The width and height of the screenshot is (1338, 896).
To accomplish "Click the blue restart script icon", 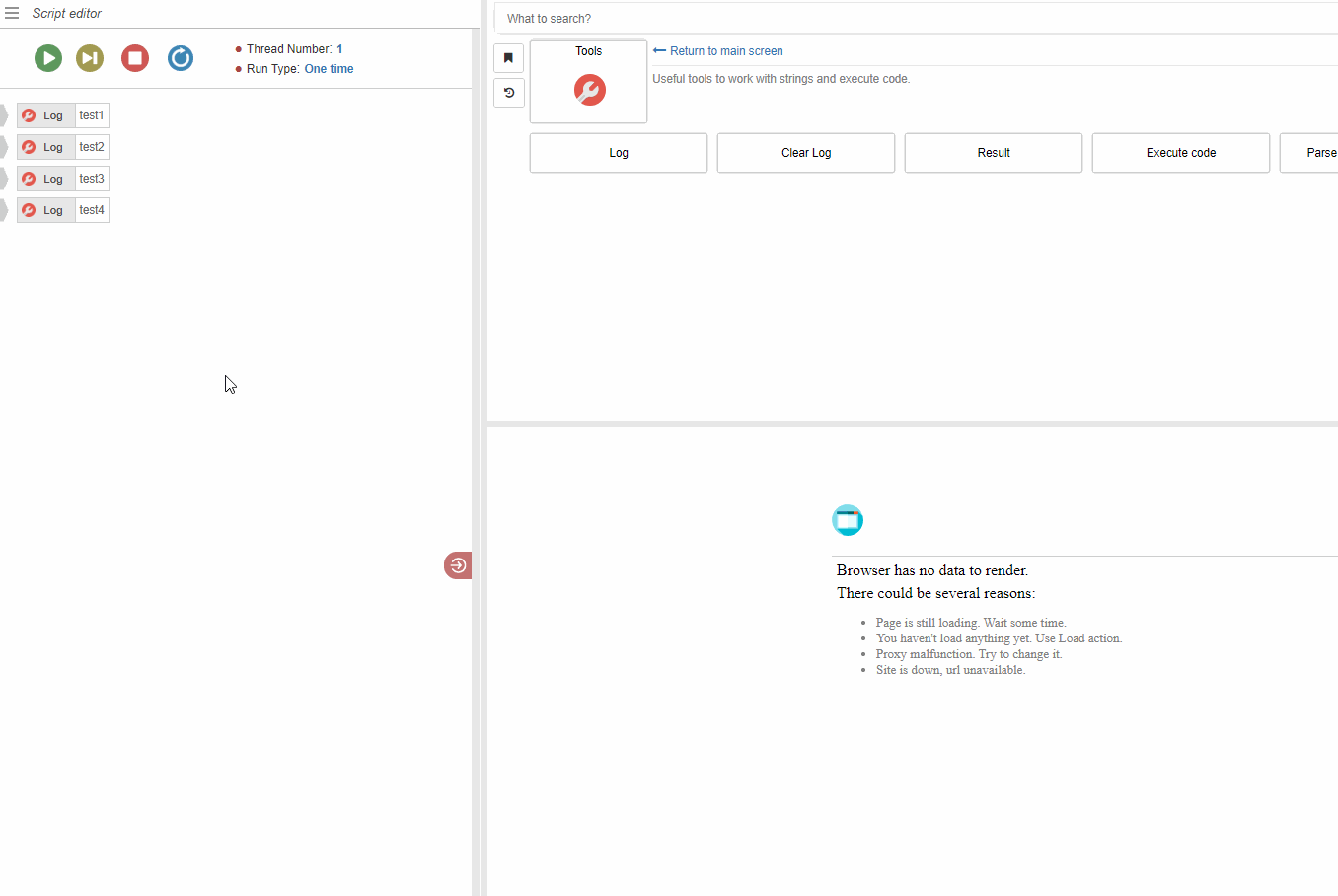I will click(x=181, y=58).
